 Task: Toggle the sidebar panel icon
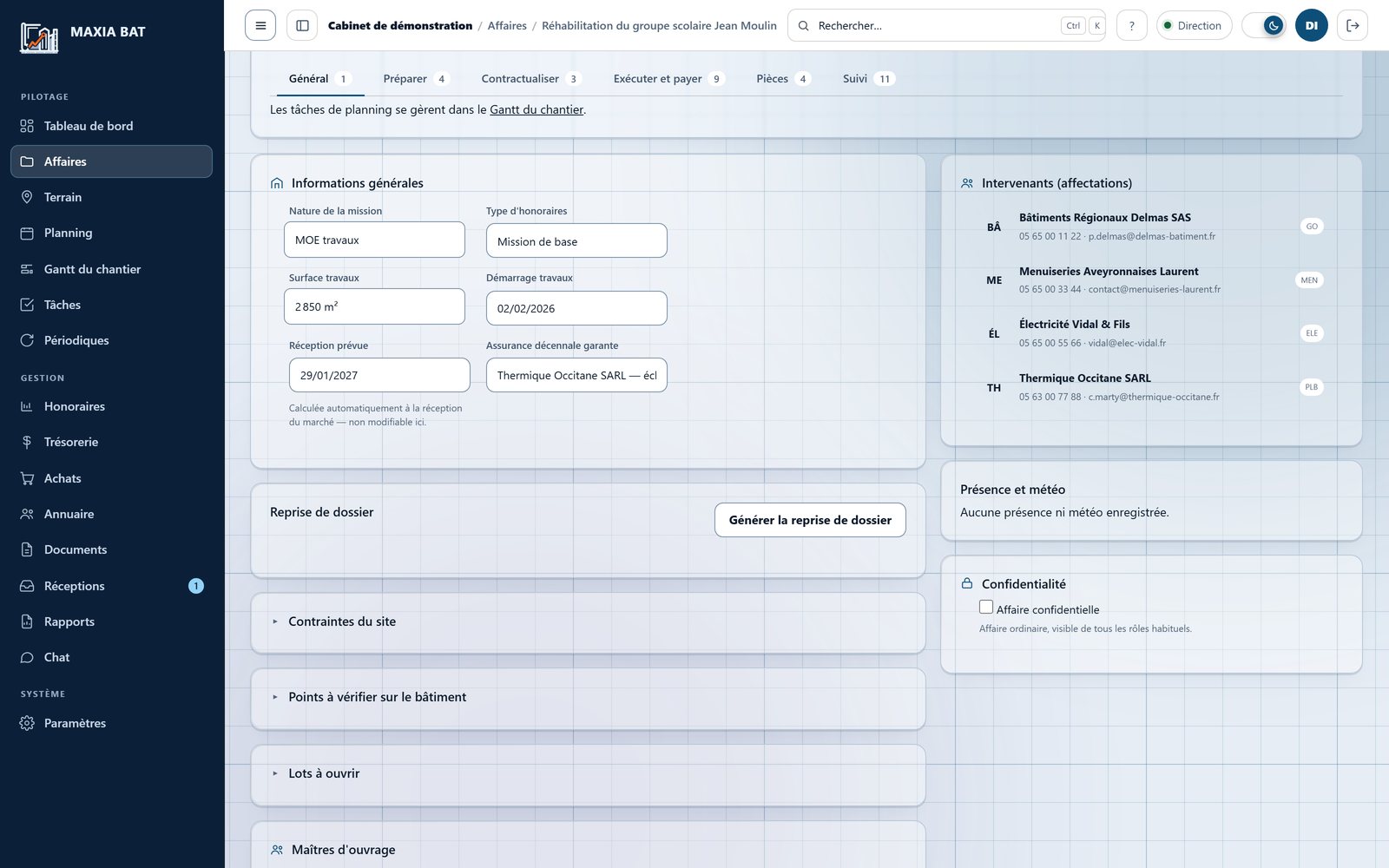(302, 25)
